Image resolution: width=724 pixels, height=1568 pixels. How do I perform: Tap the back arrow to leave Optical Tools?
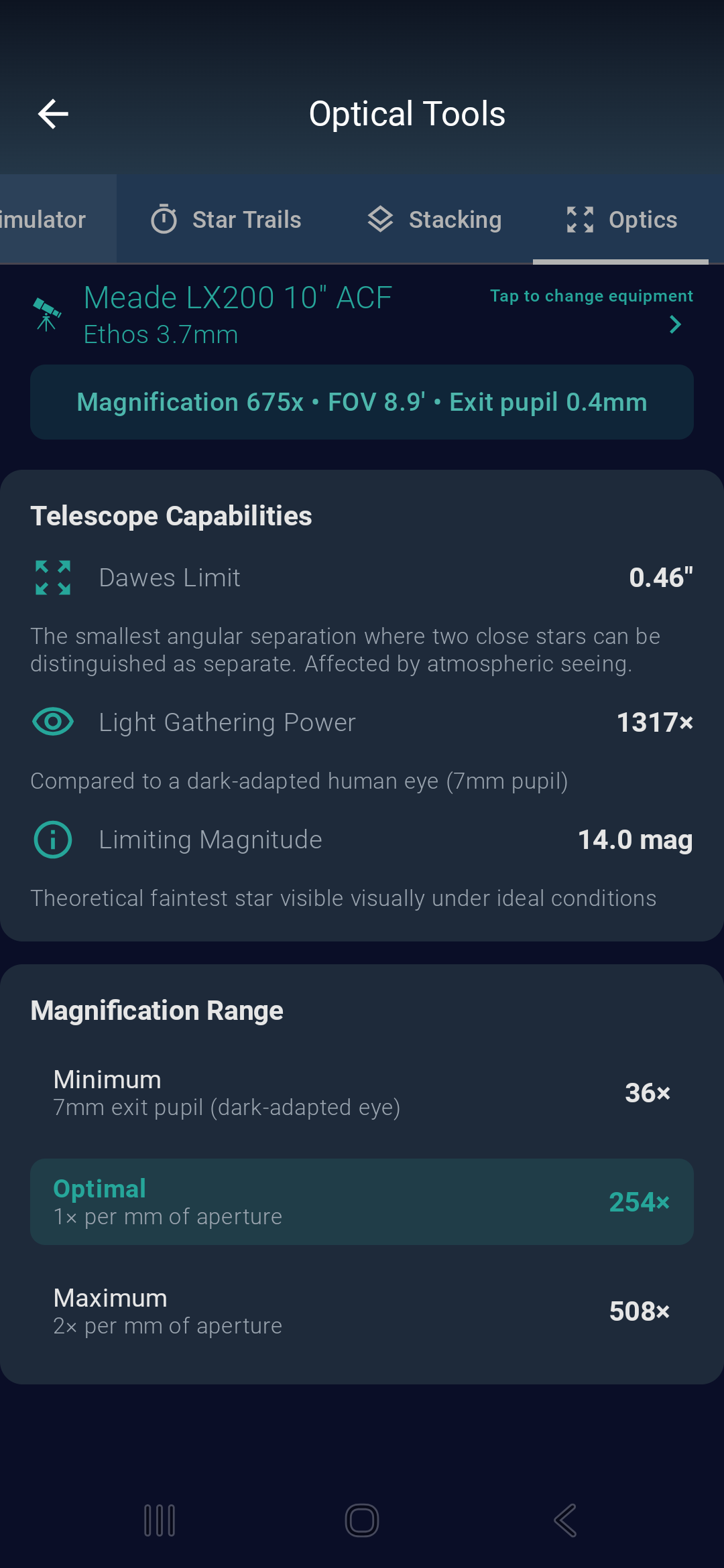point(53,113)
